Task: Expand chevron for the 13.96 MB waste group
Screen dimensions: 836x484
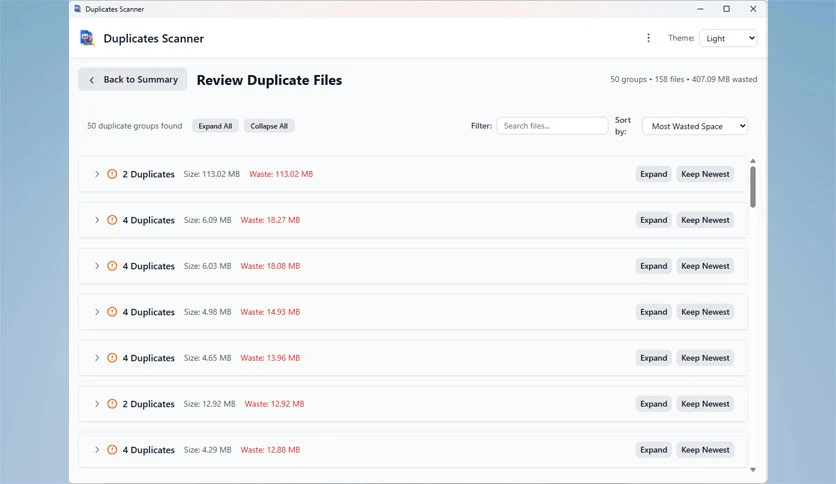Action: 97,358
